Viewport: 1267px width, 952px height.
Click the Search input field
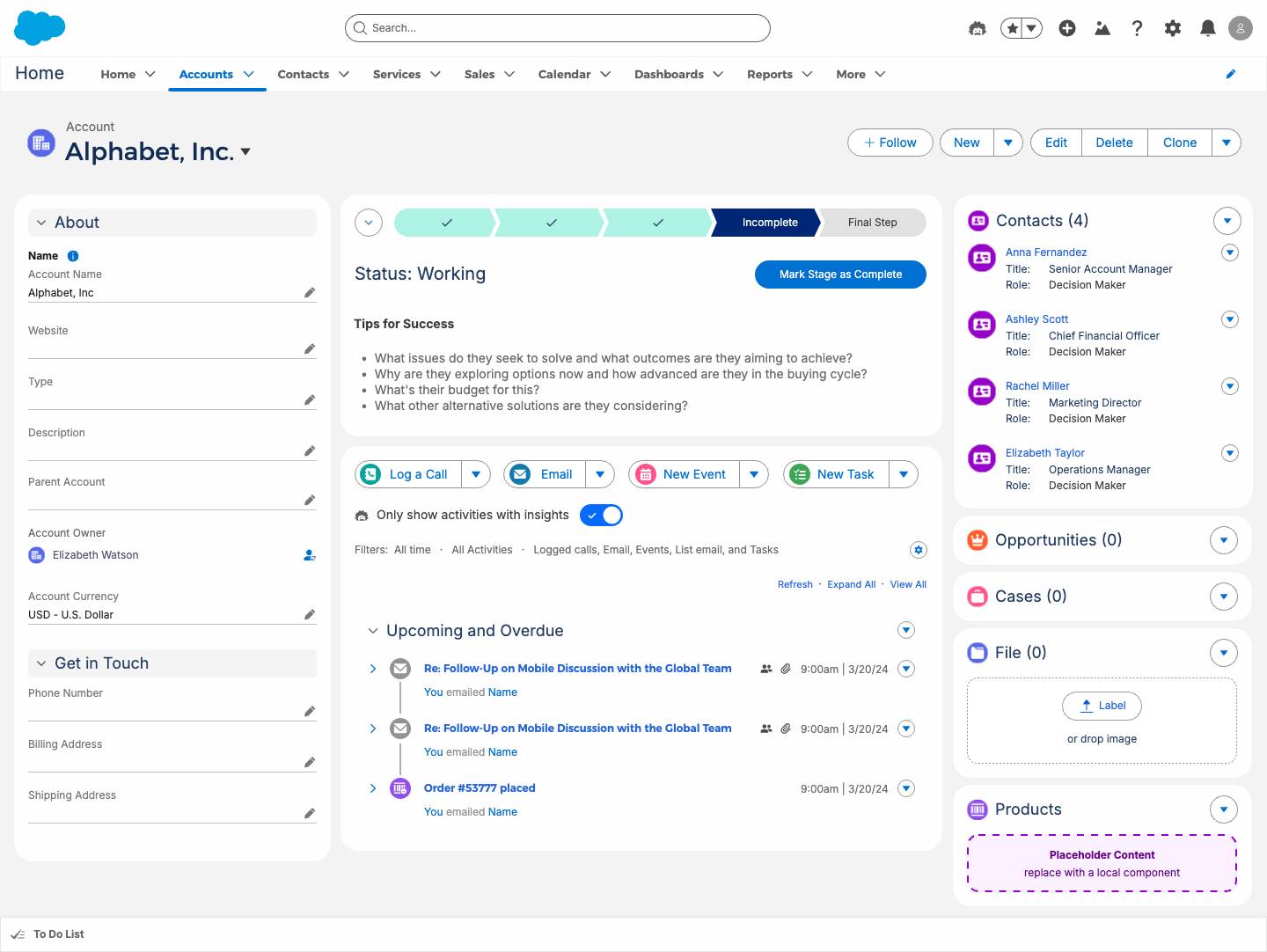(x=558, y=28)
